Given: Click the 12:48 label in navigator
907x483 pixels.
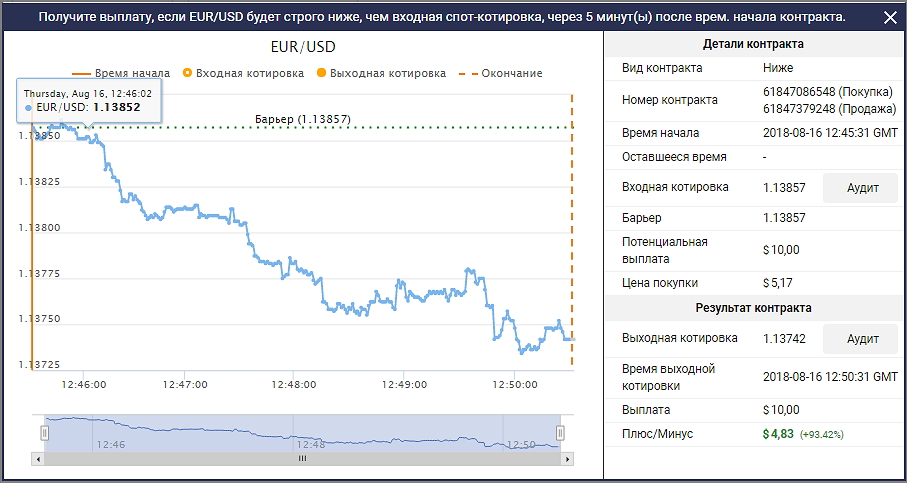Looking at the screenshot, I should 311,445.
